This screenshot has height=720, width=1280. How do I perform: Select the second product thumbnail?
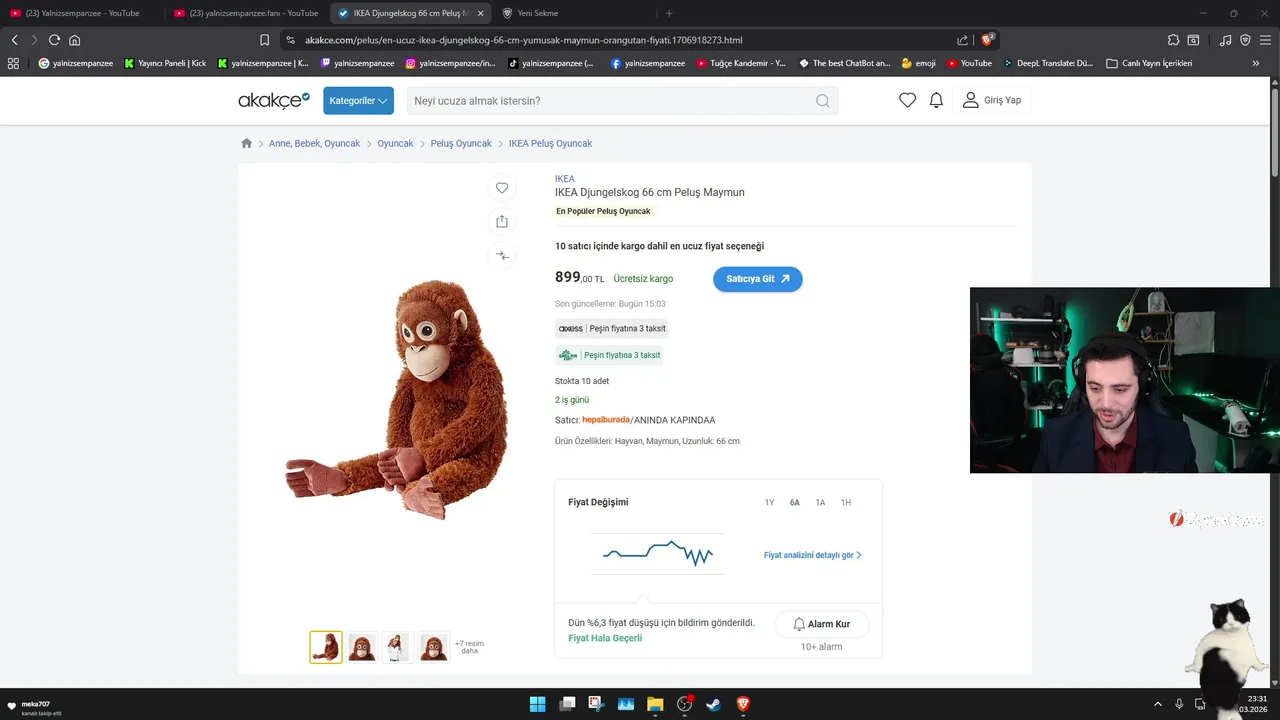(x=362, y=647)
